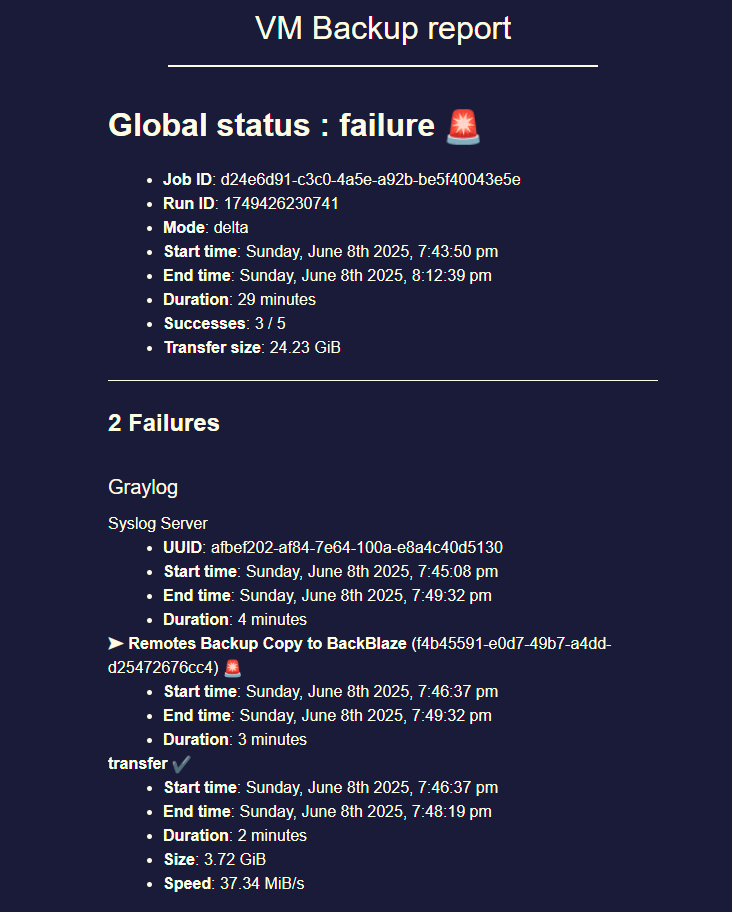Click the VM Backup report title

(383, 28)
